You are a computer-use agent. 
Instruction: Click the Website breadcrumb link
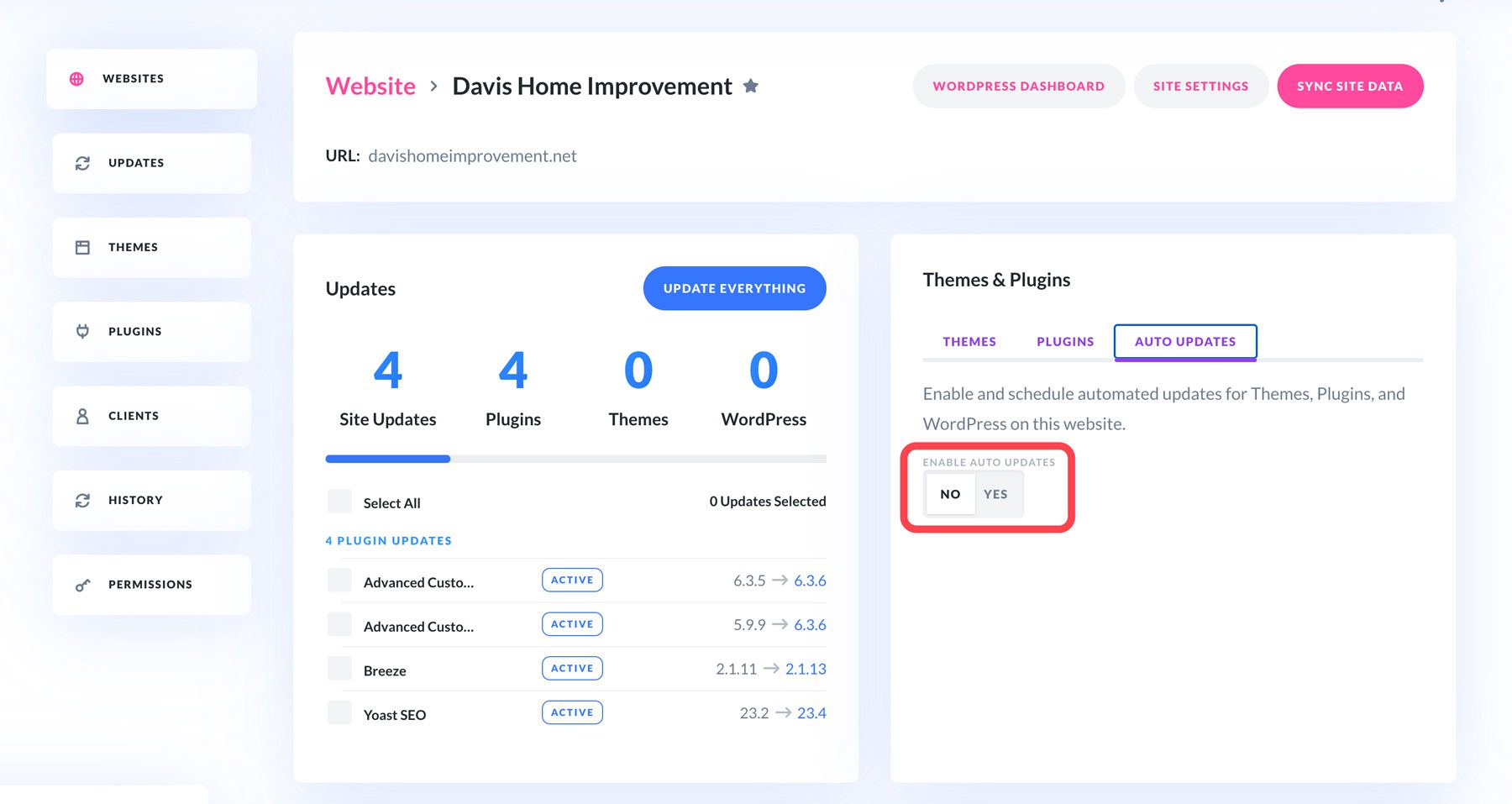(370, 86)
